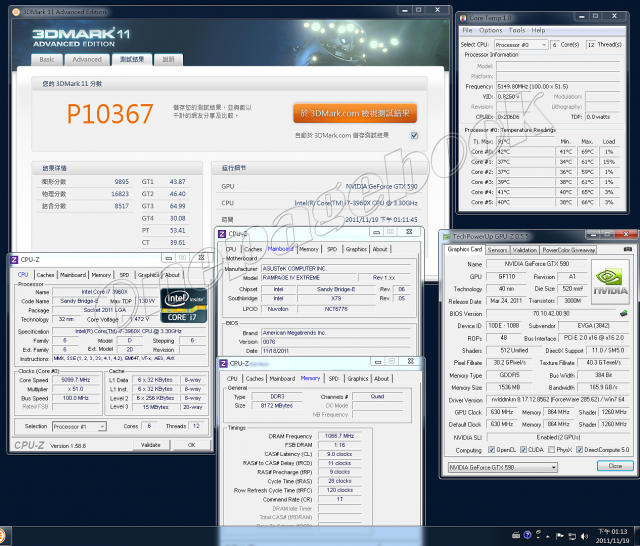Open Memory tab in CPU-Z Processor window

[x=101, y=275]
